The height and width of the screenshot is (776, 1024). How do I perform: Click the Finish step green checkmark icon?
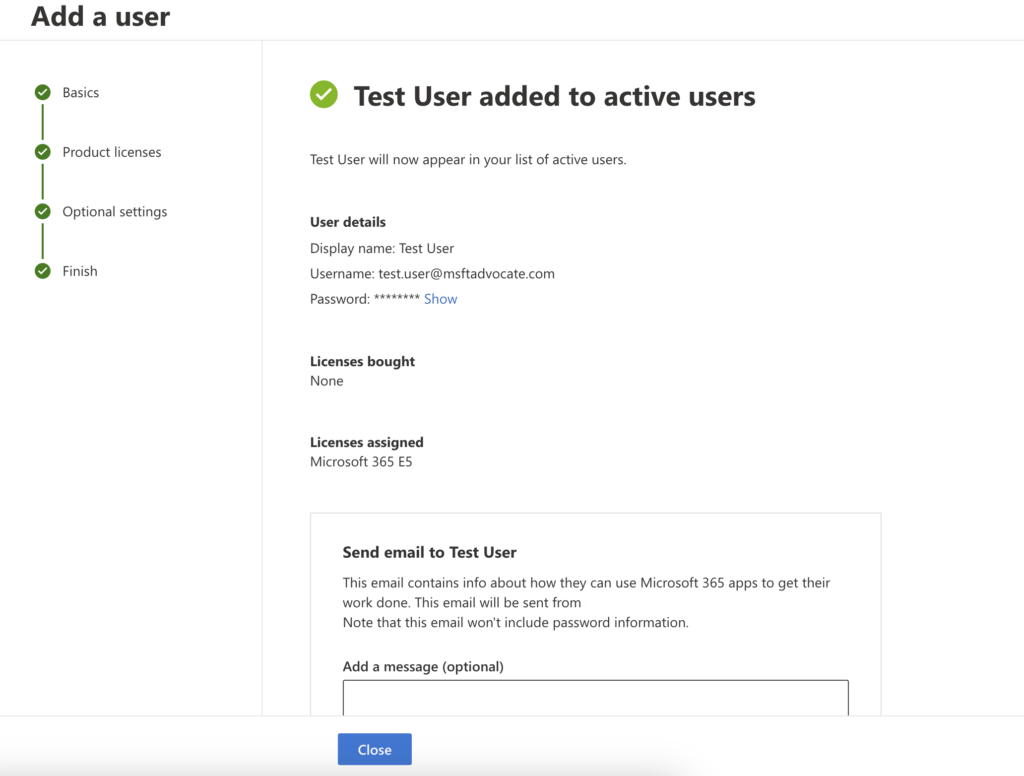pos(42,271)
